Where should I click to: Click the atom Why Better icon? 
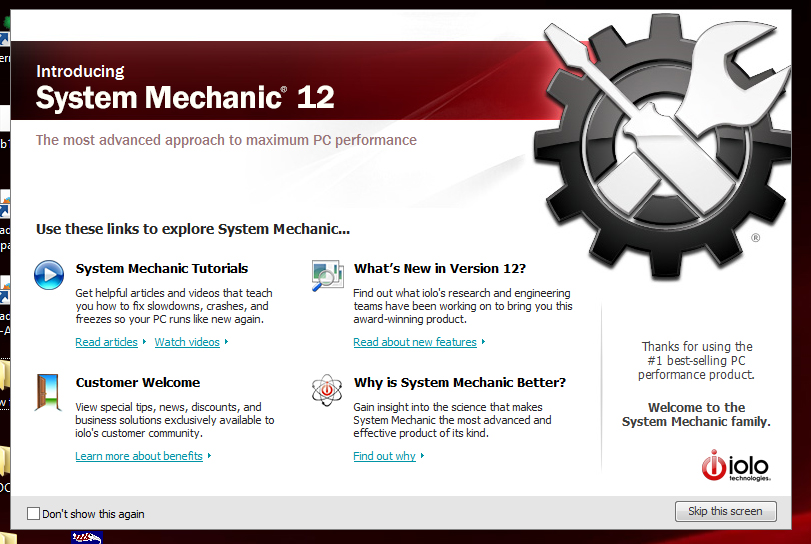coord(327,390)
